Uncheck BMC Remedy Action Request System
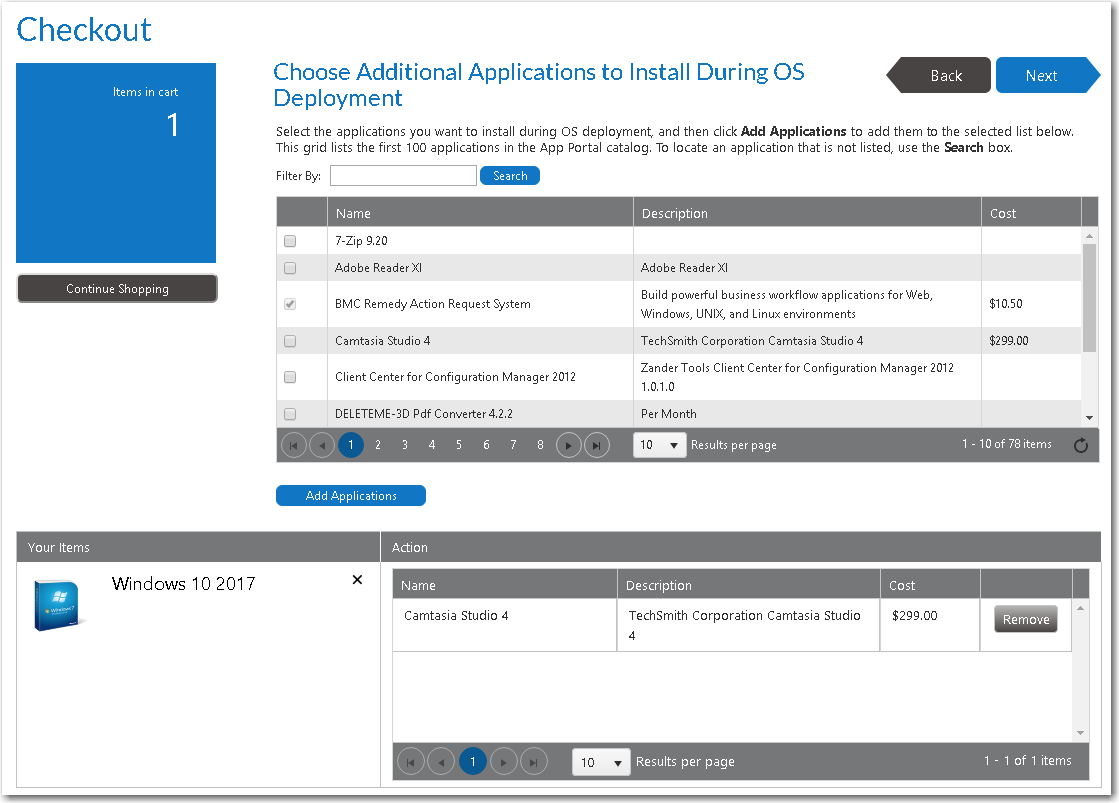The width and height of the screenshot is (1119, 803). click(291, 303)
